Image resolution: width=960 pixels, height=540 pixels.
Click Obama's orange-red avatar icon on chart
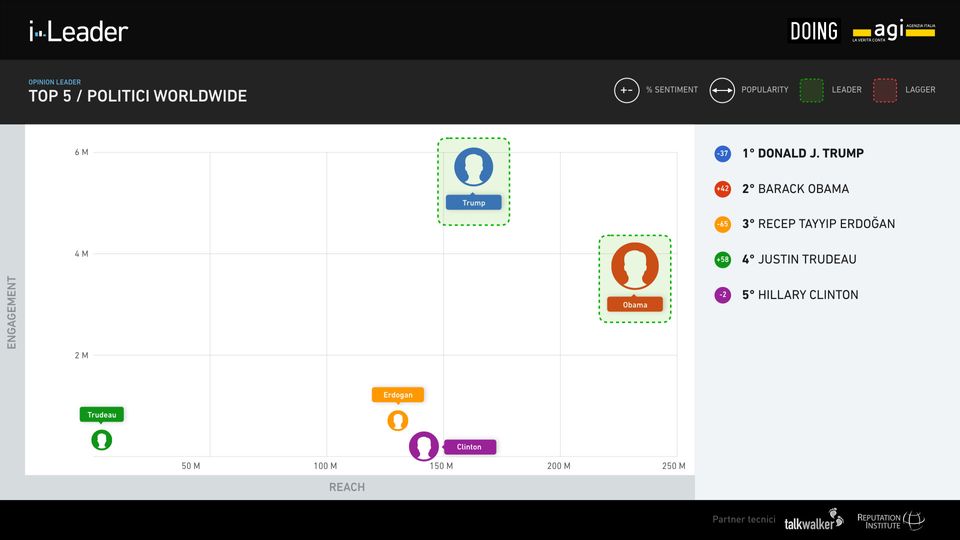[x=635, y=266]
